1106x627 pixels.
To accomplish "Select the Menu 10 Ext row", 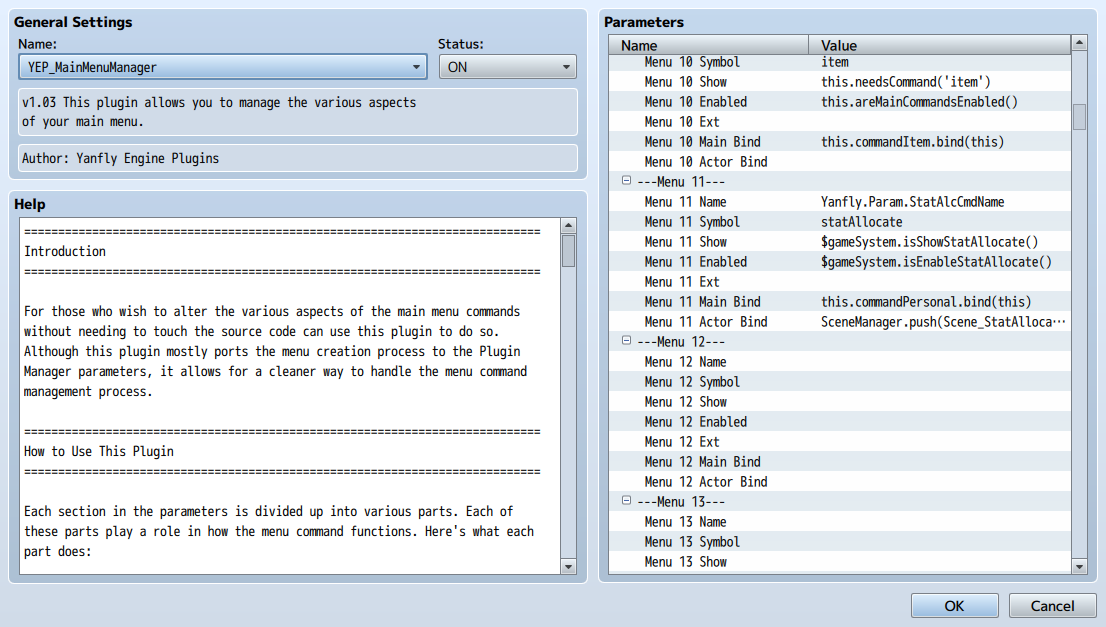I will [x=839, y=122].
